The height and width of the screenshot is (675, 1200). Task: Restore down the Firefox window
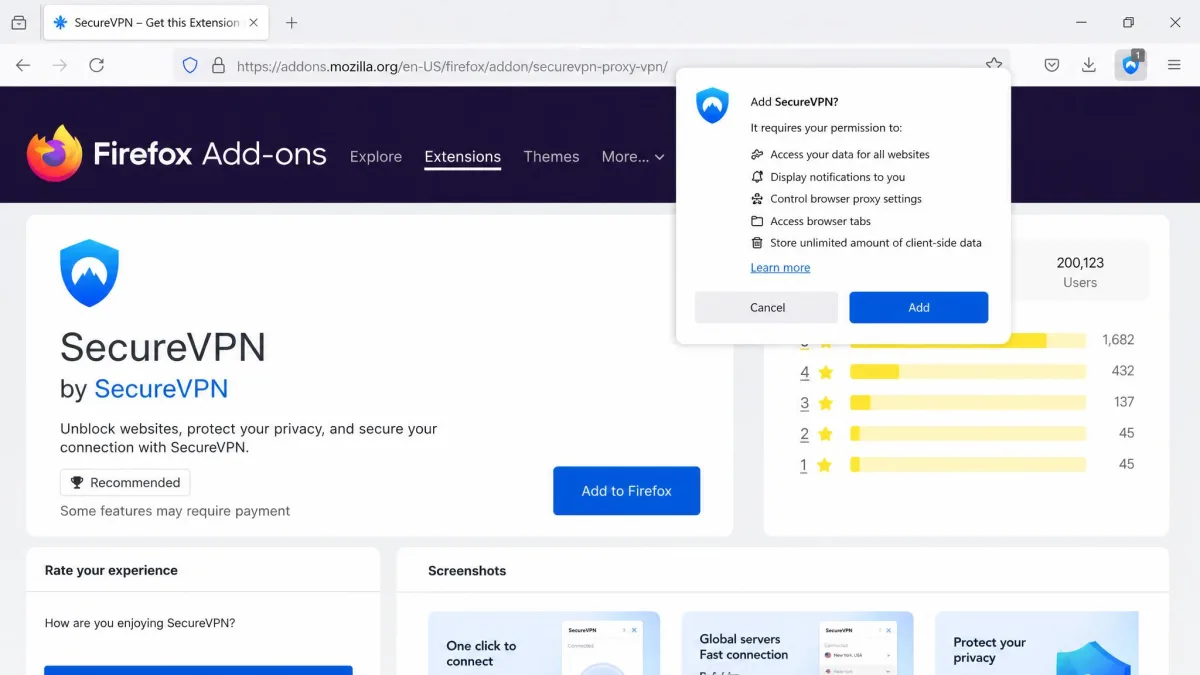coord(1128,22)
